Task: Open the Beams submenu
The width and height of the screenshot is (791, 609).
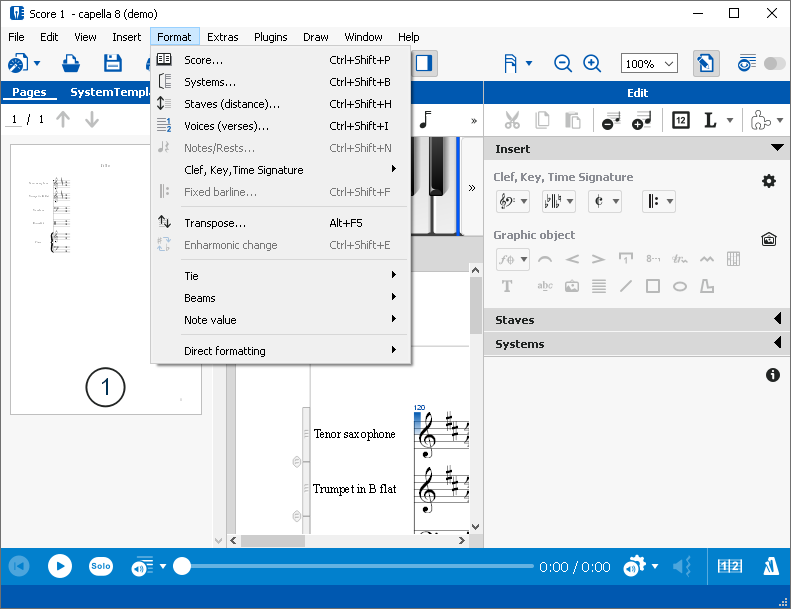Action: pos(280,298)
